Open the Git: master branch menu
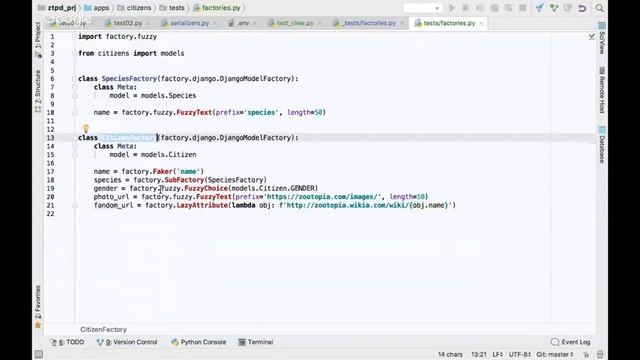 tap(555, 354)
